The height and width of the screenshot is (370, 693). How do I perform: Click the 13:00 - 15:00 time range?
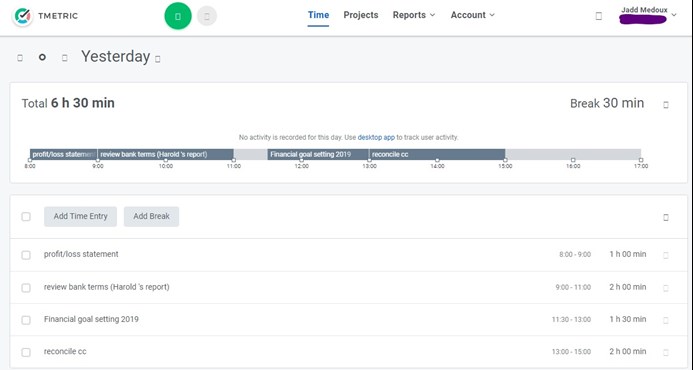coord(571,352)
